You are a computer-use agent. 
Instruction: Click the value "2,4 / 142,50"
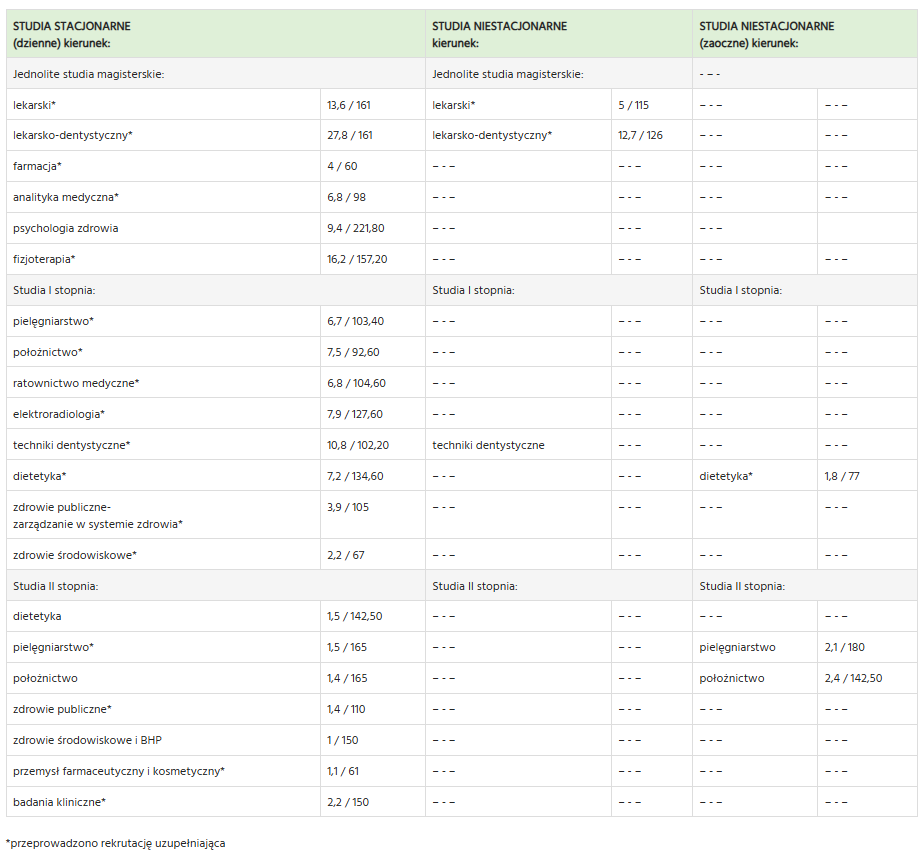pyautogui.click(x=853, y=678)
